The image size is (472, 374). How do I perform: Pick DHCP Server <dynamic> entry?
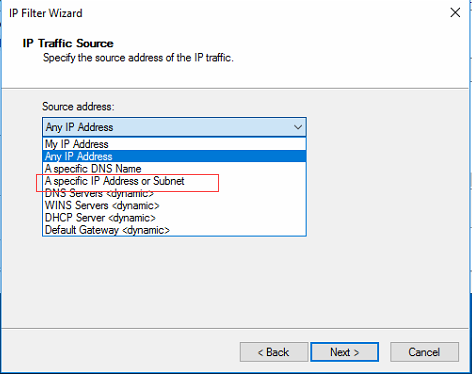pyautogui.click(x=174, y=218)
